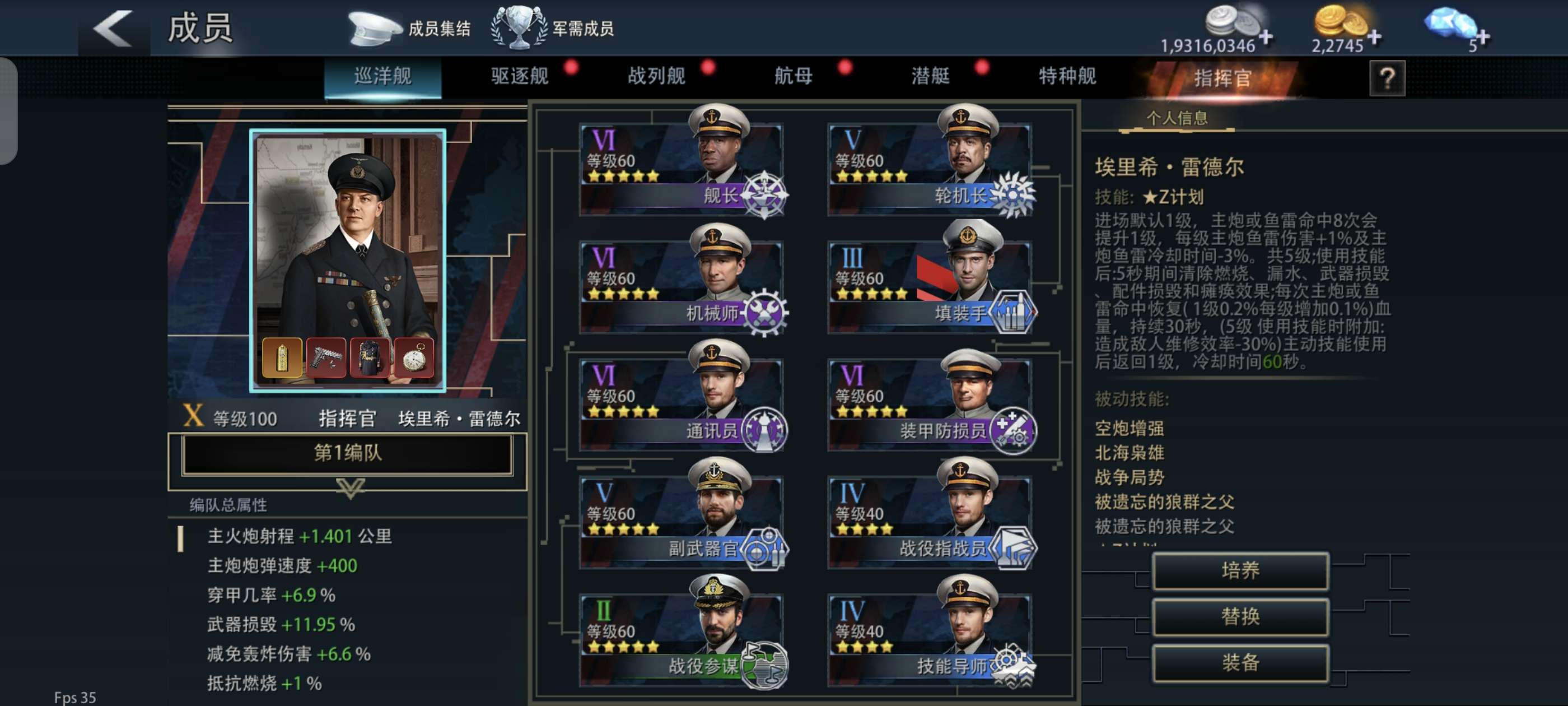Click the 培养 train button
Screen dimensions: 1568x706
[x=1240, y=571]
